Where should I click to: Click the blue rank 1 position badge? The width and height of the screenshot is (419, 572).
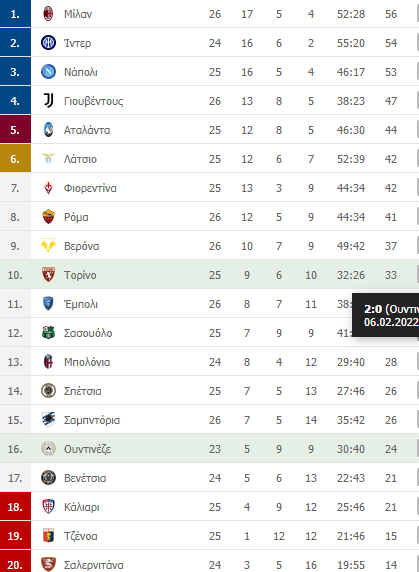coord(15,13)
